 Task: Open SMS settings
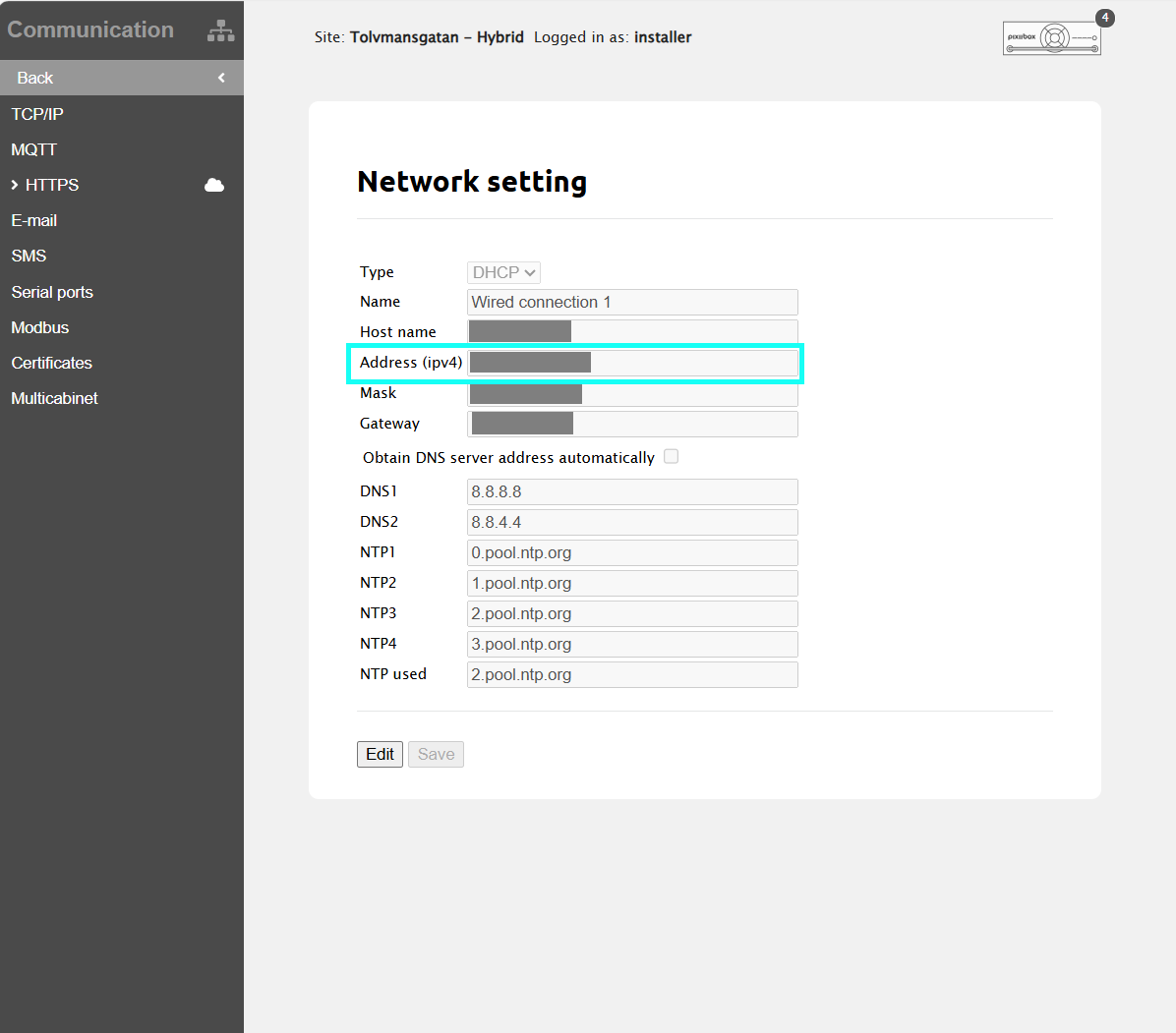coord(29,257)
